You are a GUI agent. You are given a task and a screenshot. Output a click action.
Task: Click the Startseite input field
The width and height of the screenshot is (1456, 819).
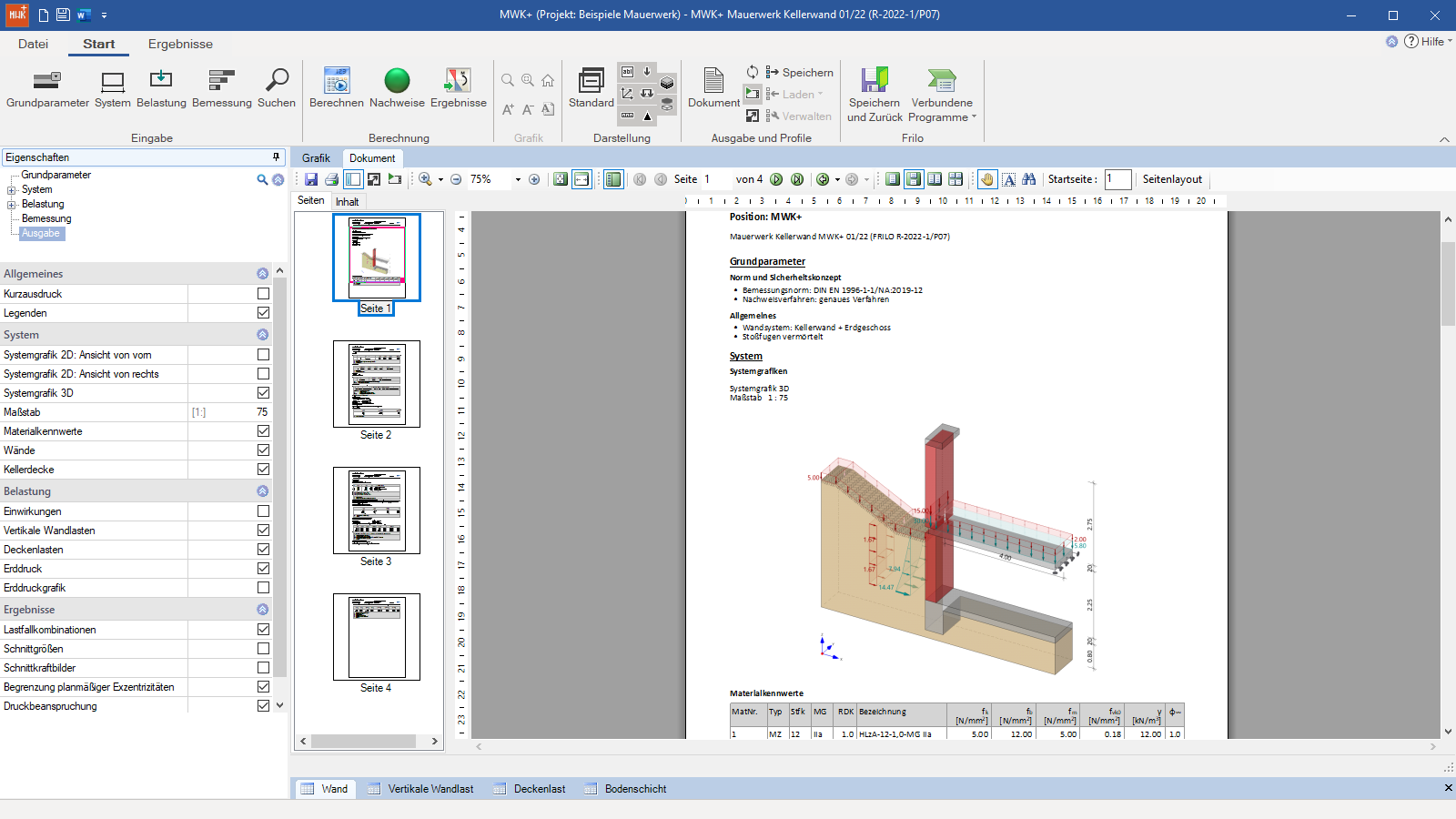[1117, 179]
